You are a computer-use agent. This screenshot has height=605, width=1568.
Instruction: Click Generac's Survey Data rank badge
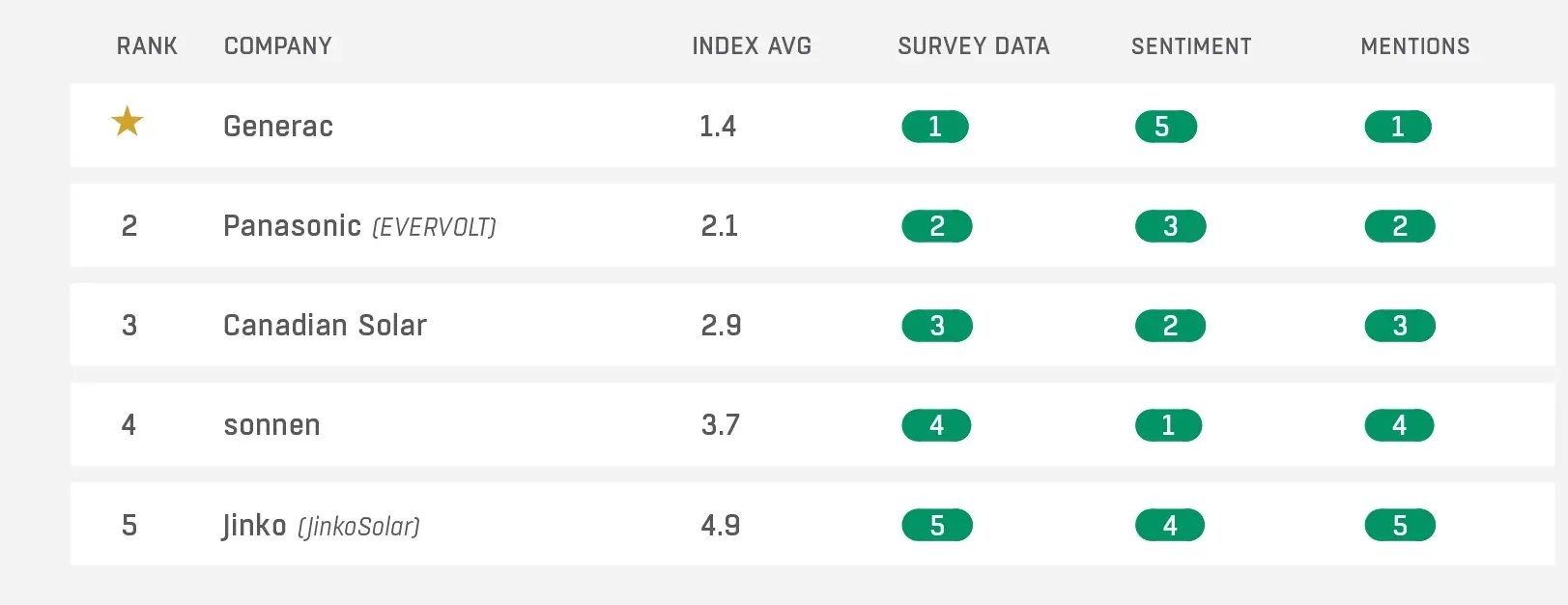(934, 127)
